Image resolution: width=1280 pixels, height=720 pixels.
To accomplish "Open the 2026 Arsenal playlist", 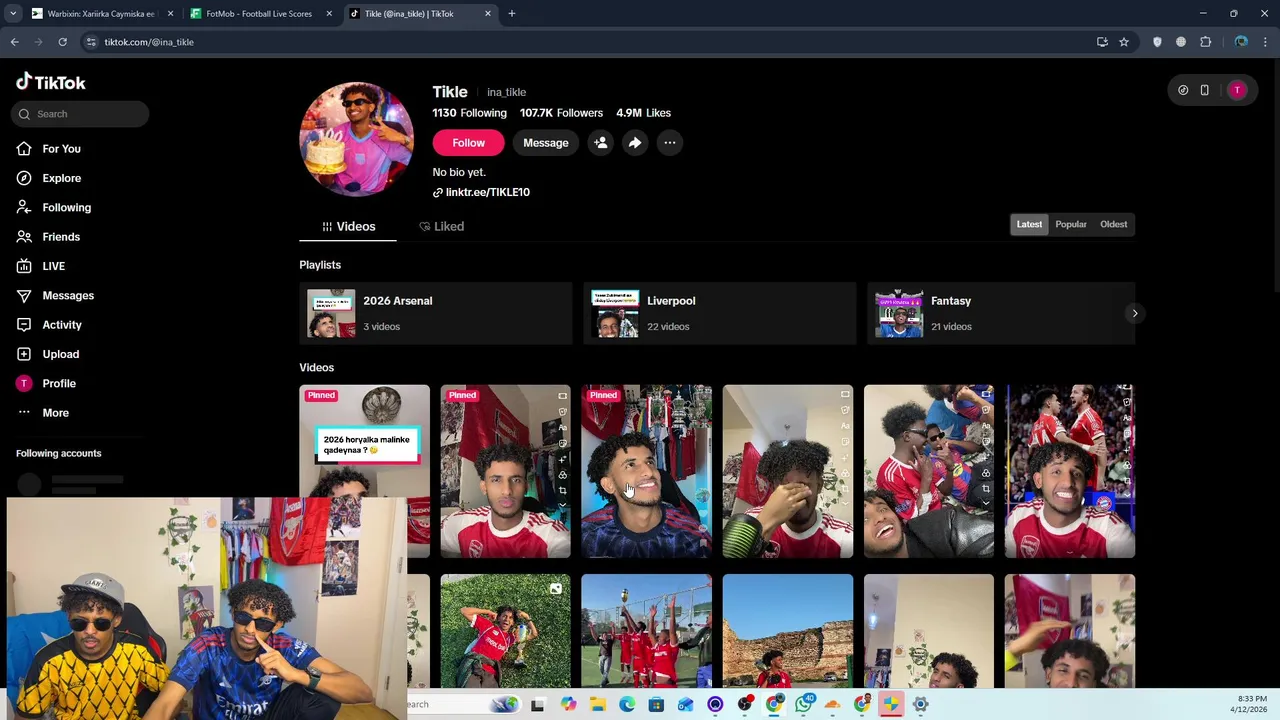I will [x=435, y=314].
